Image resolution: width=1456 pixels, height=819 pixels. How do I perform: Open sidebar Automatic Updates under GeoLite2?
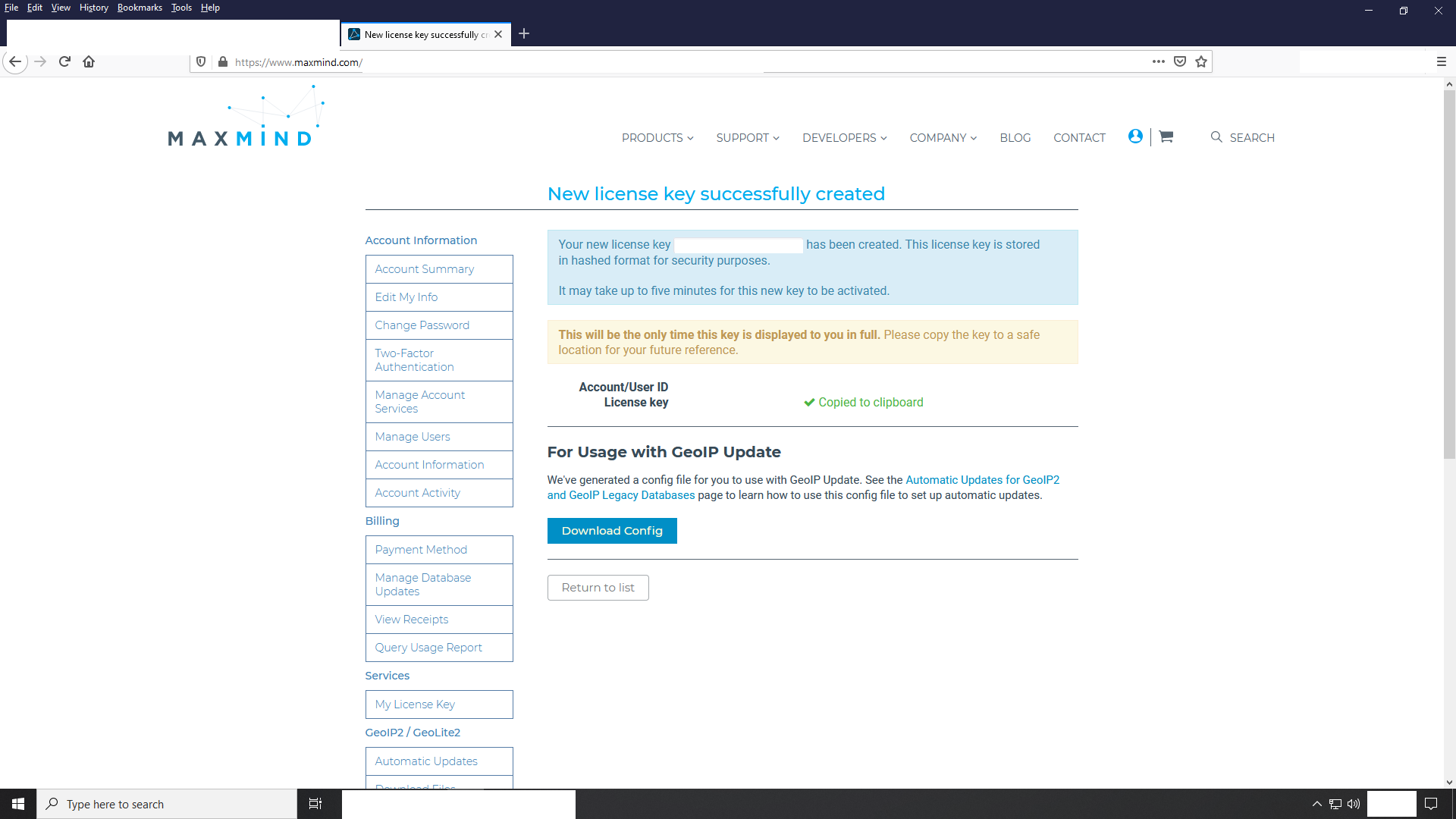pos(439,761)
